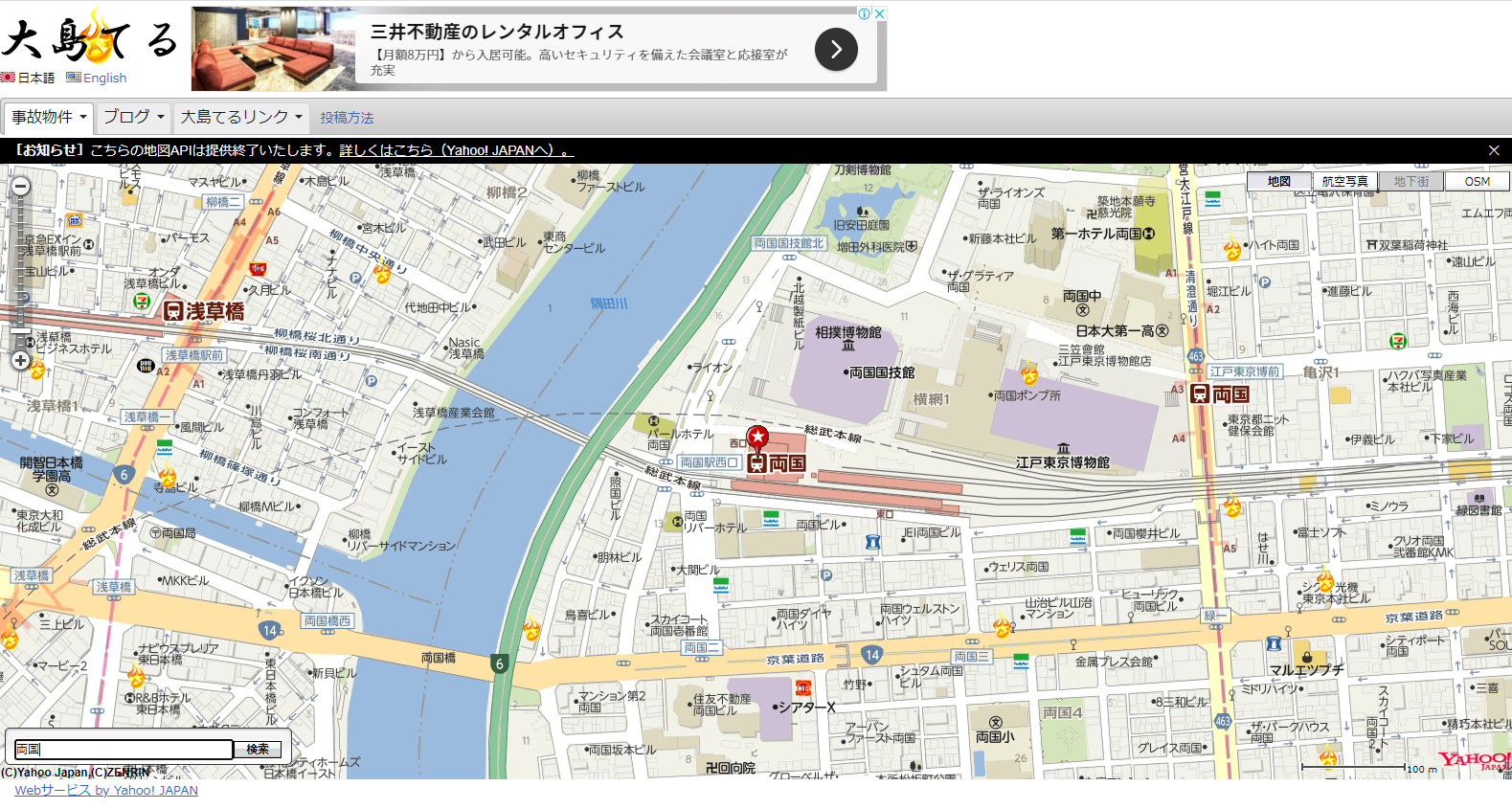Open fire marker beside the map scale bar
Image resolution: width=1512 pixels, height=809 pixels.
1328,756
